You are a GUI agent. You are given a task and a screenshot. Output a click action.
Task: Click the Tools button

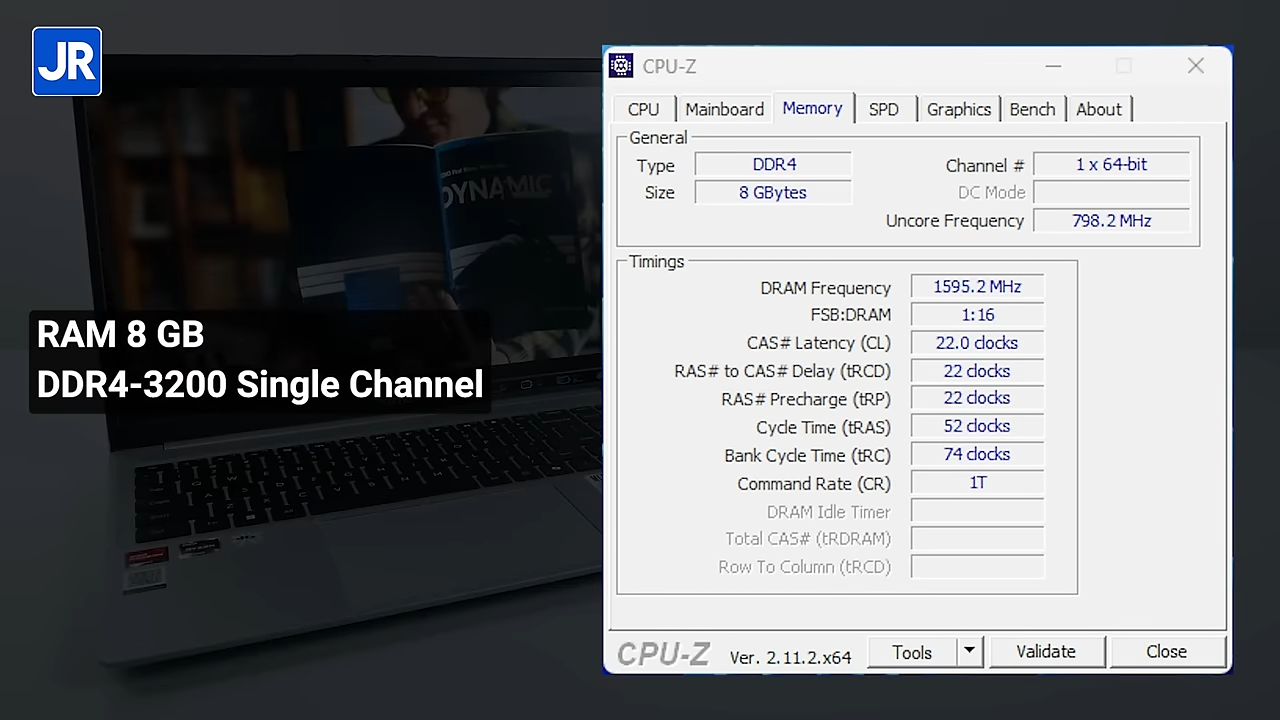(912, 652)
